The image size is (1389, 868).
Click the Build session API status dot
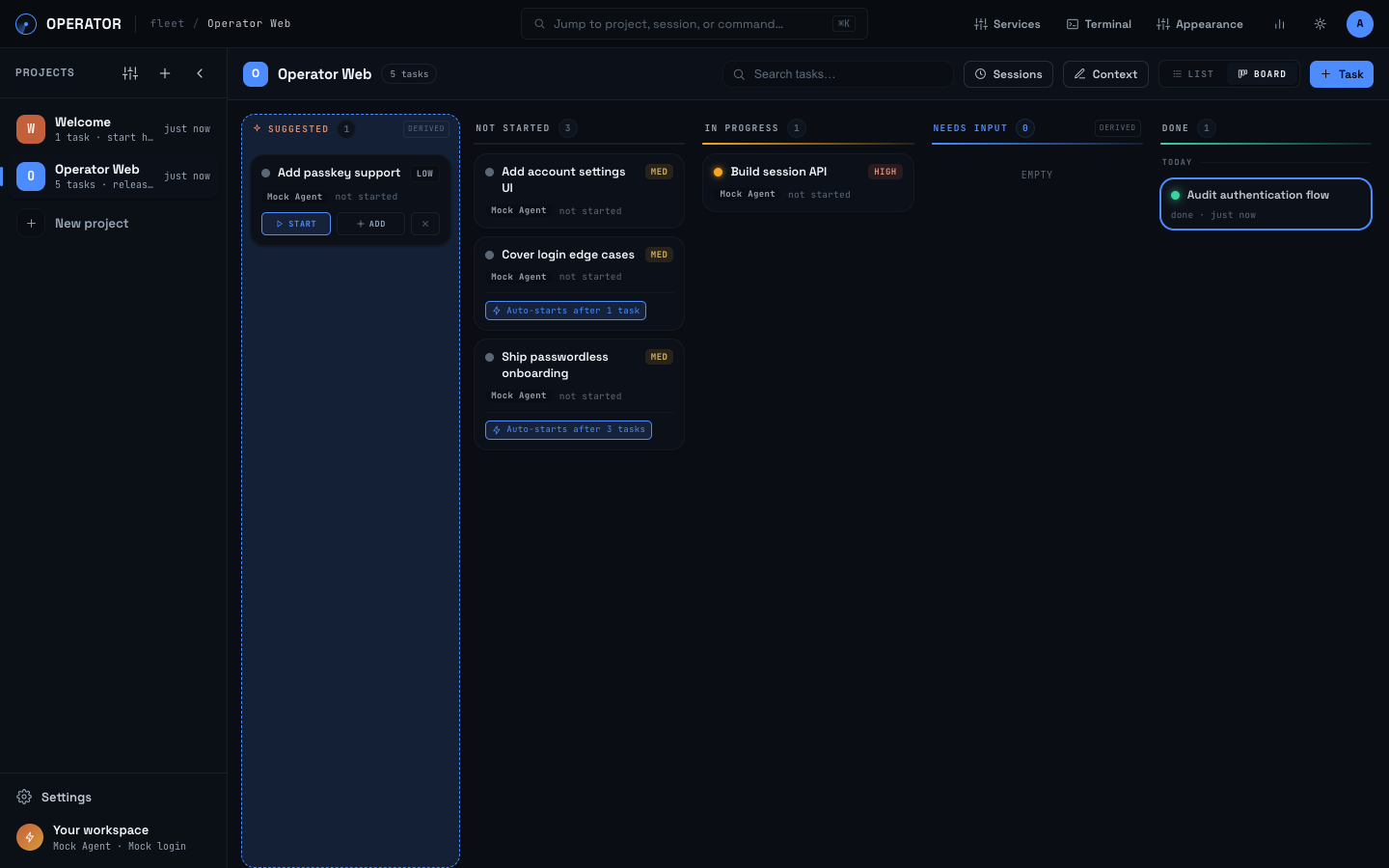point(718,172)
